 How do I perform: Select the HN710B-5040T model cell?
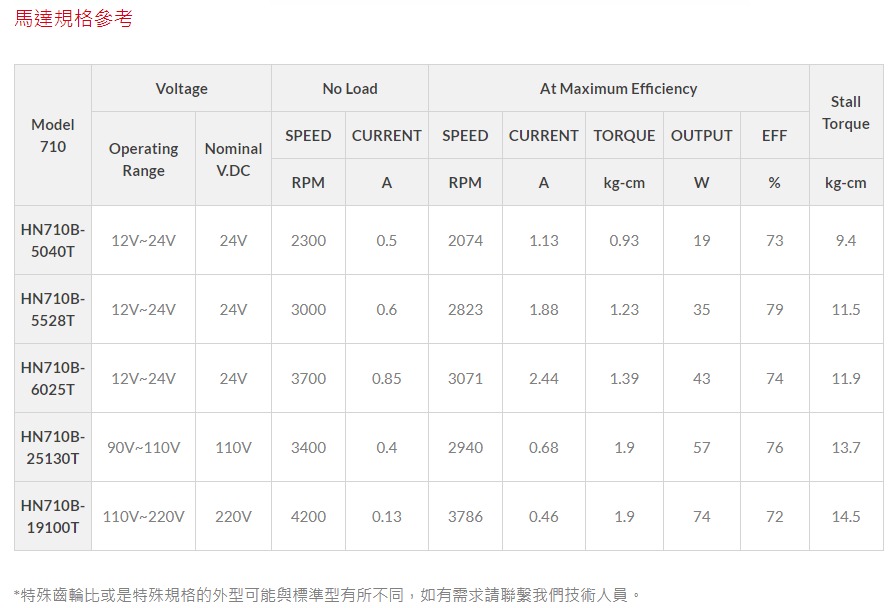53,240
